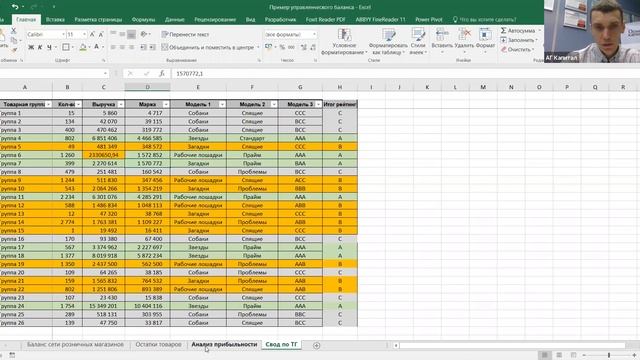Add a new sheet with plus

pos(316,345)
